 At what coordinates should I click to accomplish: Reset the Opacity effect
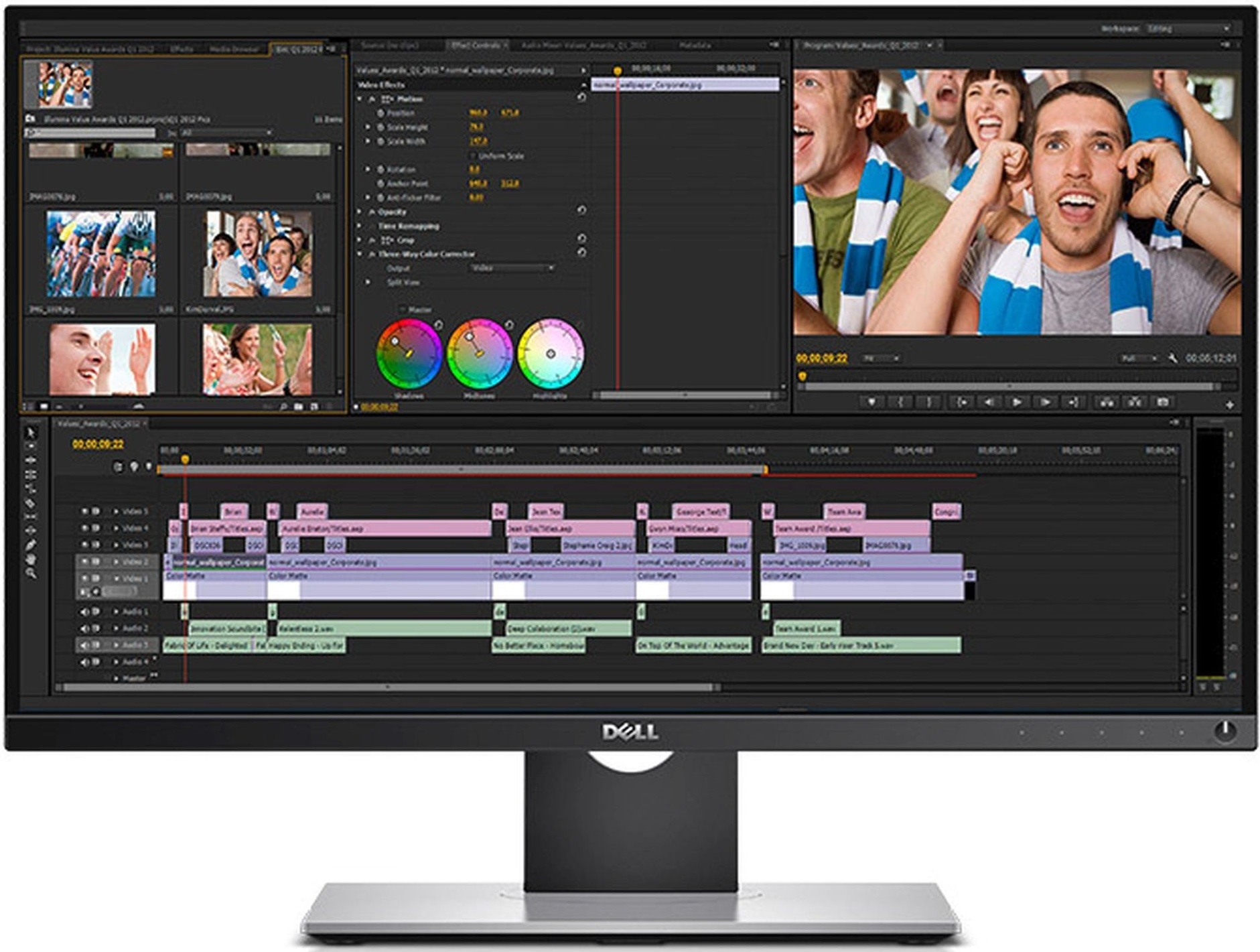[x=581, y=210]
